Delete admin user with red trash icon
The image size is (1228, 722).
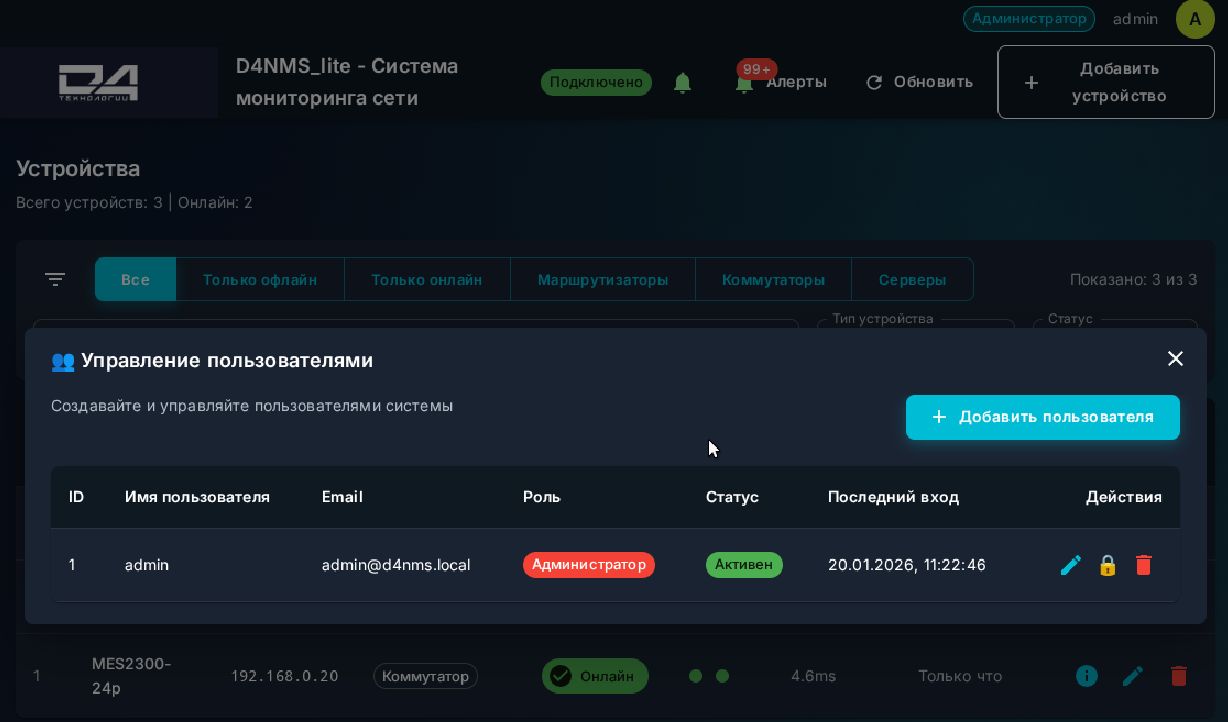[1143, 565]
